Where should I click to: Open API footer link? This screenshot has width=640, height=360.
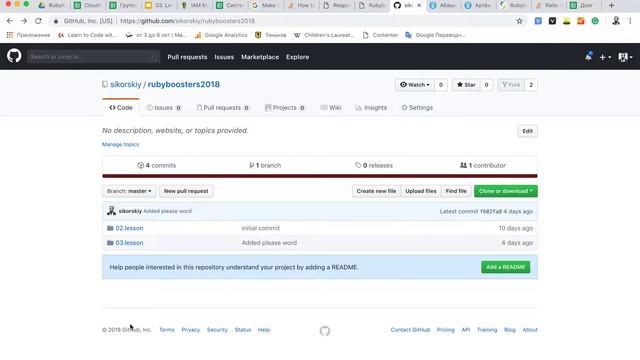point(466,330)
